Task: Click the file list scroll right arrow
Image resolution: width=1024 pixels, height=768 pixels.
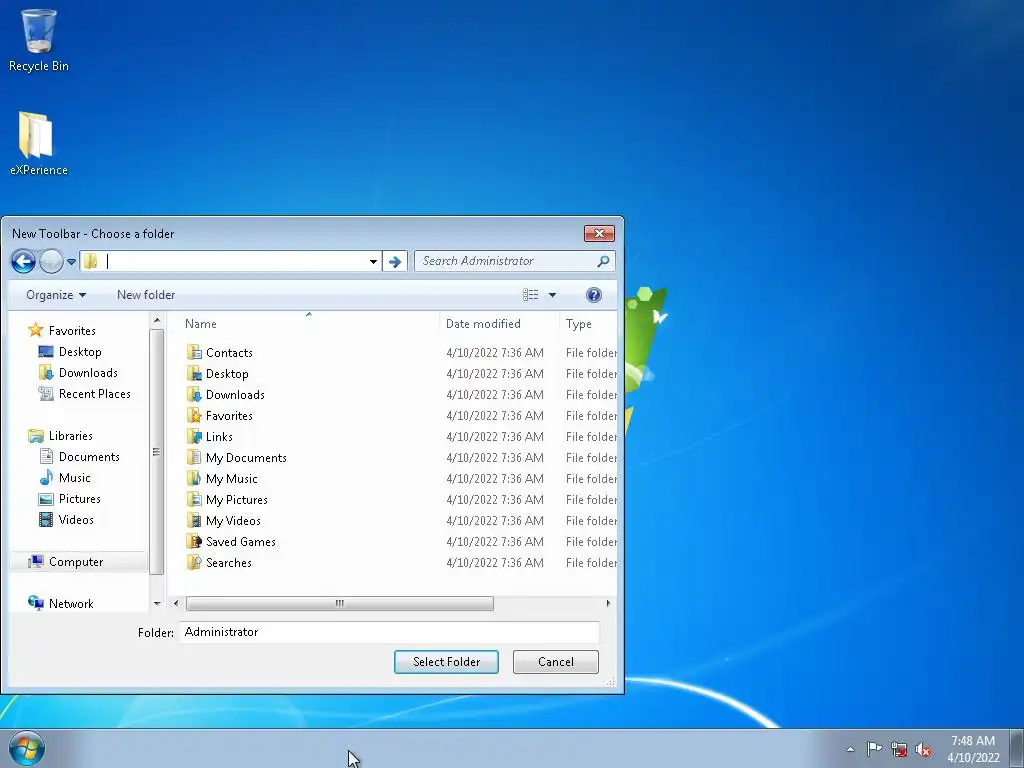Action: click(608, 603)
